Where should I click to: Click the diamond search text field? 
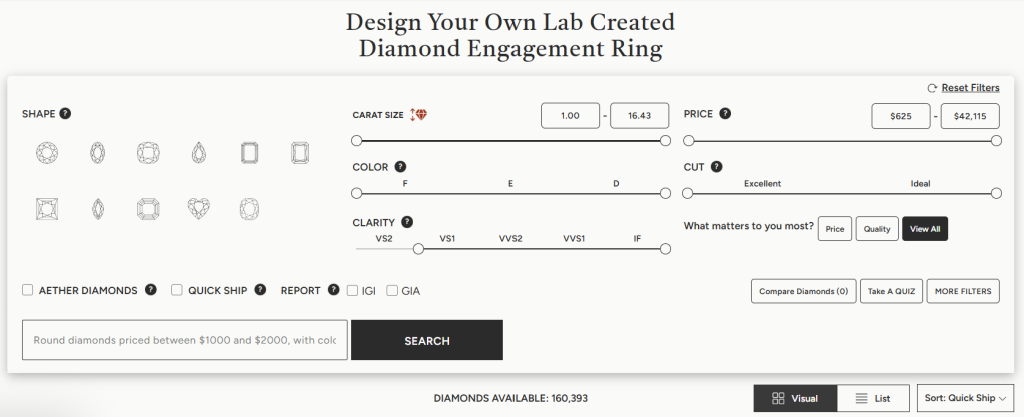[x=185, y=340]
